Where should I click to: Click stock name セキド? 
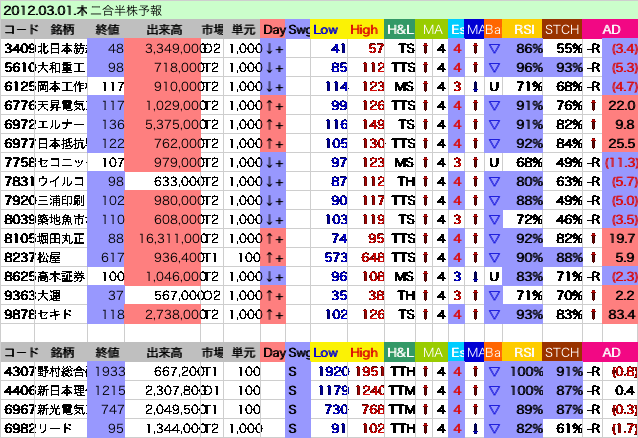(55, 315)
